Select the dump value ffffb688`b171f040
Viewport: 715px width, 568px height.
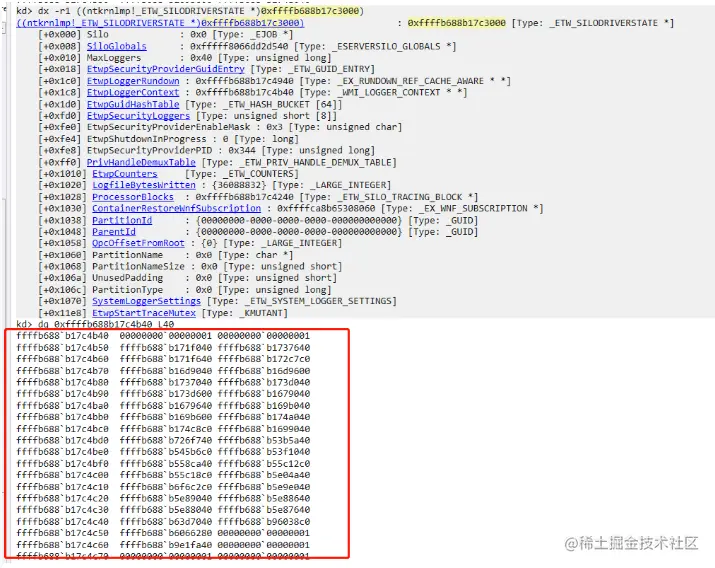pos(166,347)
